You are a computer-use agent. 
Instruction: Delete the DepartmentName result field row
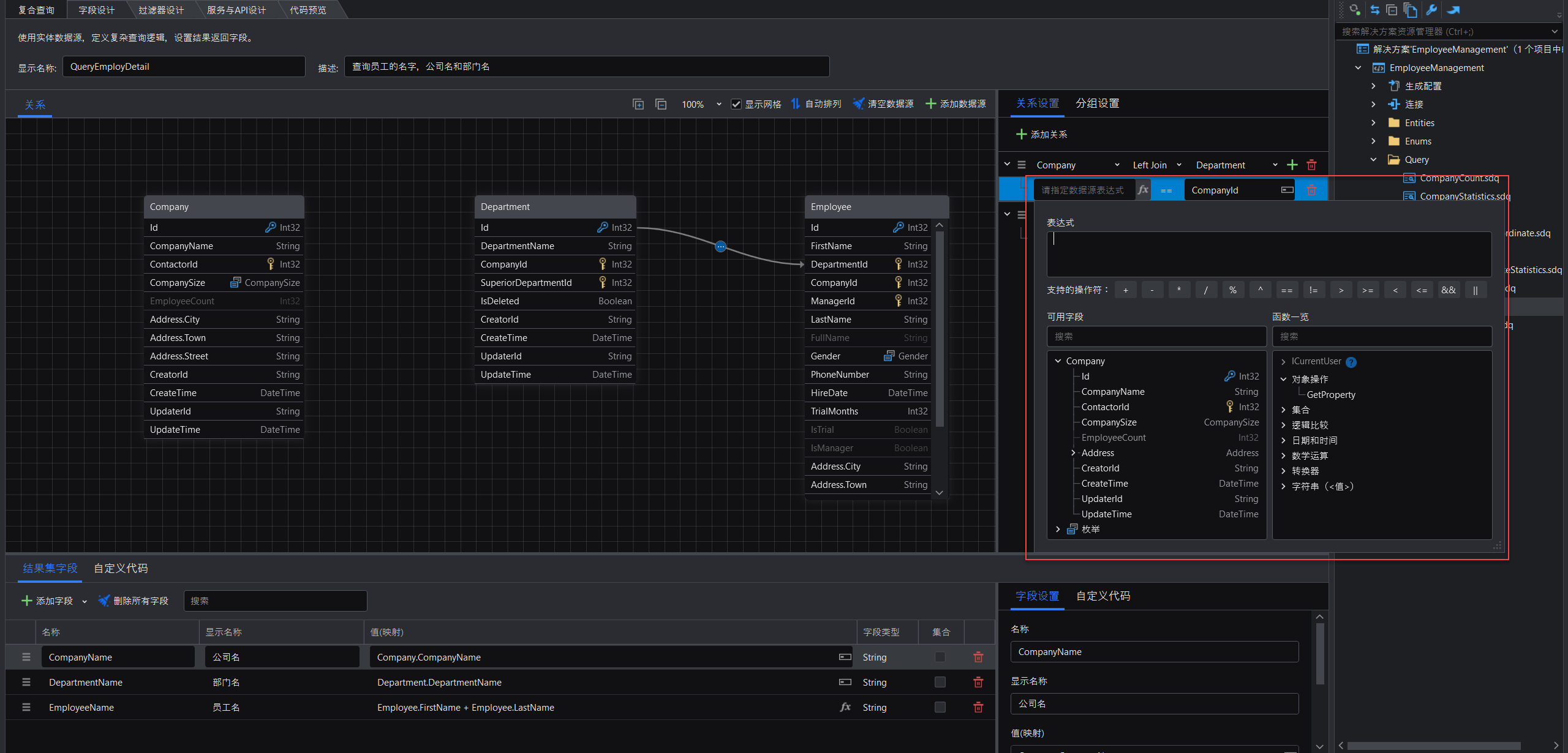tap(978, 682)
